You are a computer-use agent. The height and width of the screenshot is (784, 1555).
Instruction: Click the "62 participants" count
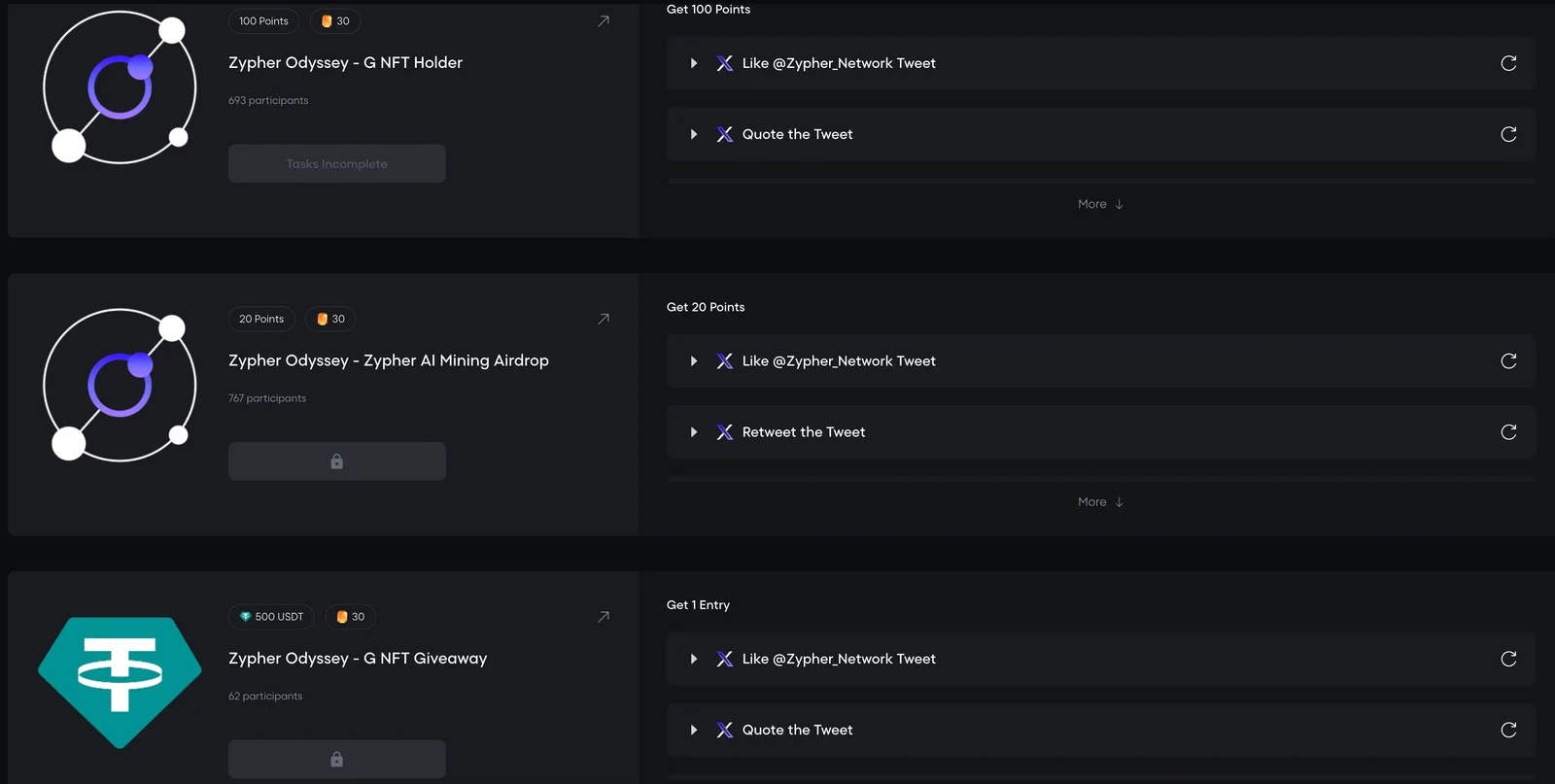[265, 696]
